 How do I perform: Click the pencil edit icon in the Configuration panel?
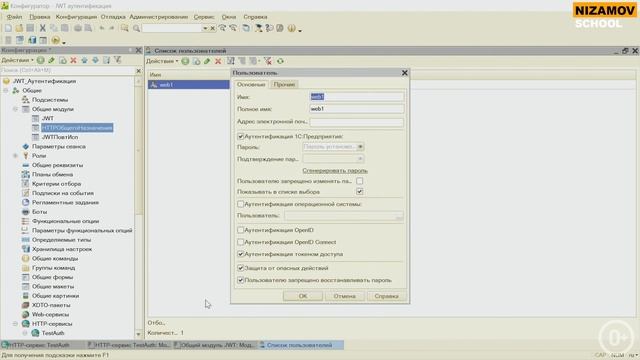[x=51, y=60]
